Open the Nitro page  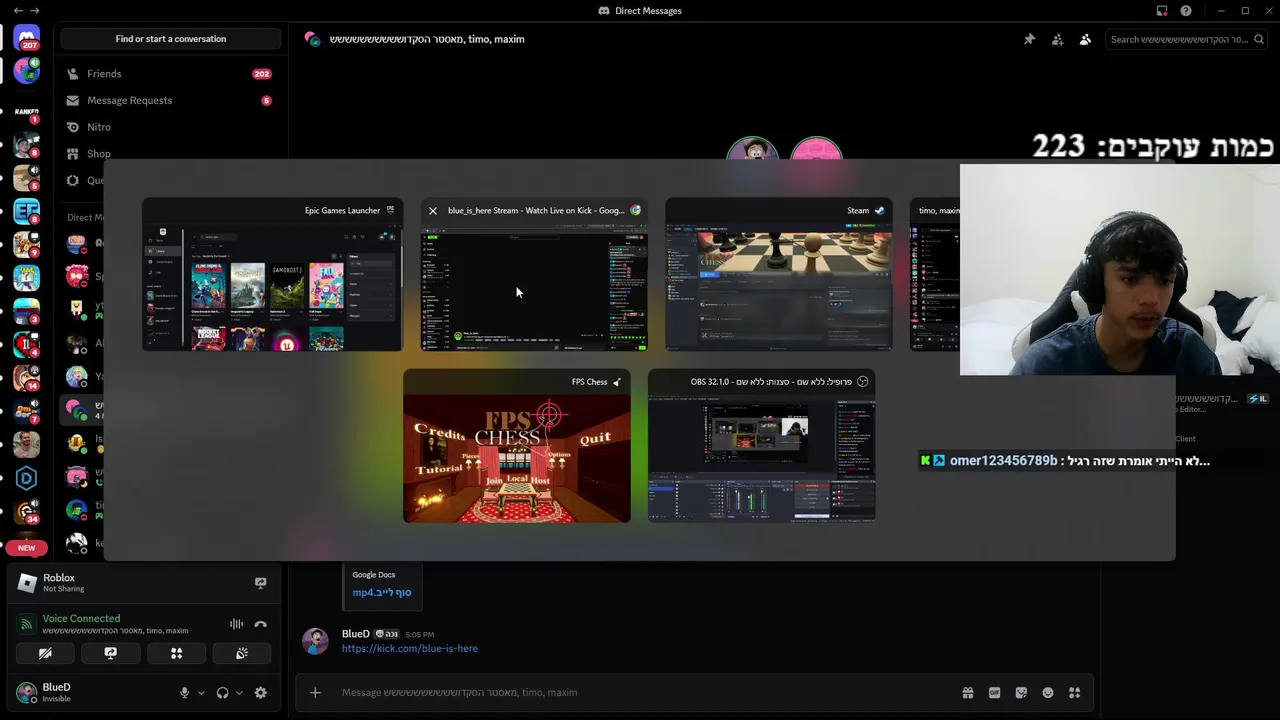(x=170, y=127)
